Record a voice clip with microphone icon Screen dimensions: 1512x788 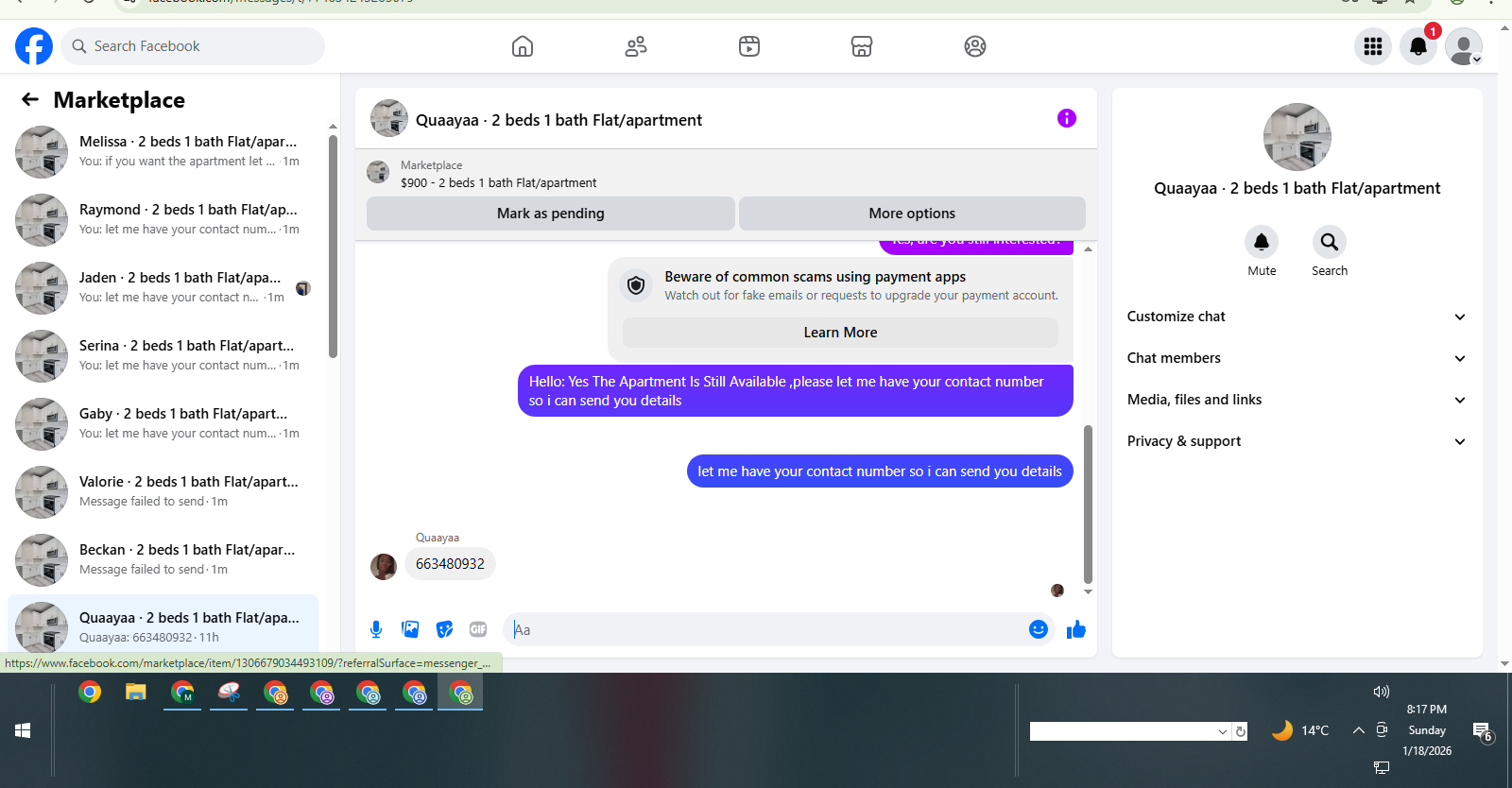click(376, 629)
